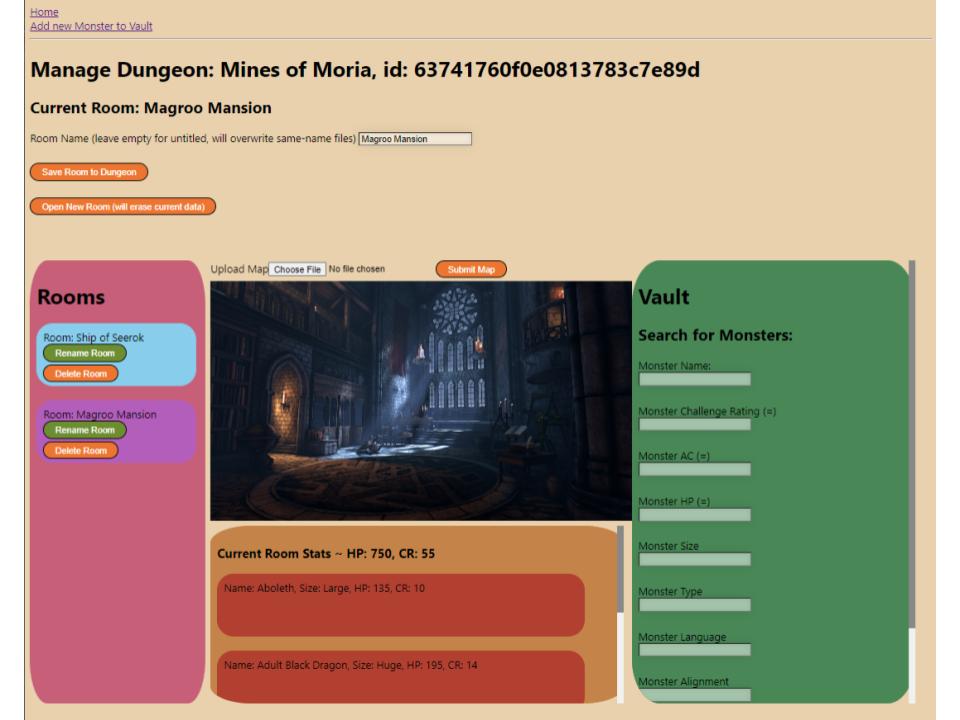The width and height of the screenshot is (960, 720).
Task: Click the Current Room Stats heading
Action: pos(326,553)
